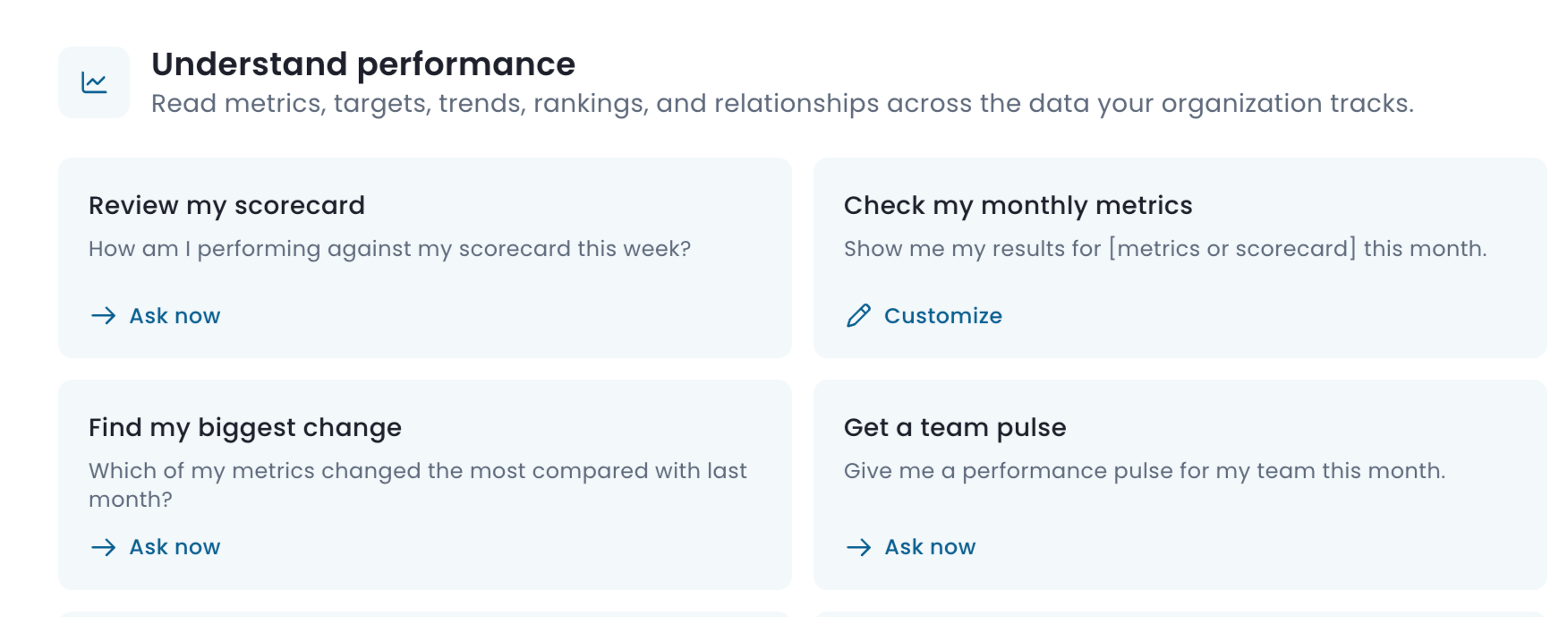Click the performance pulse for my team prompt

tap(1145, 471)
